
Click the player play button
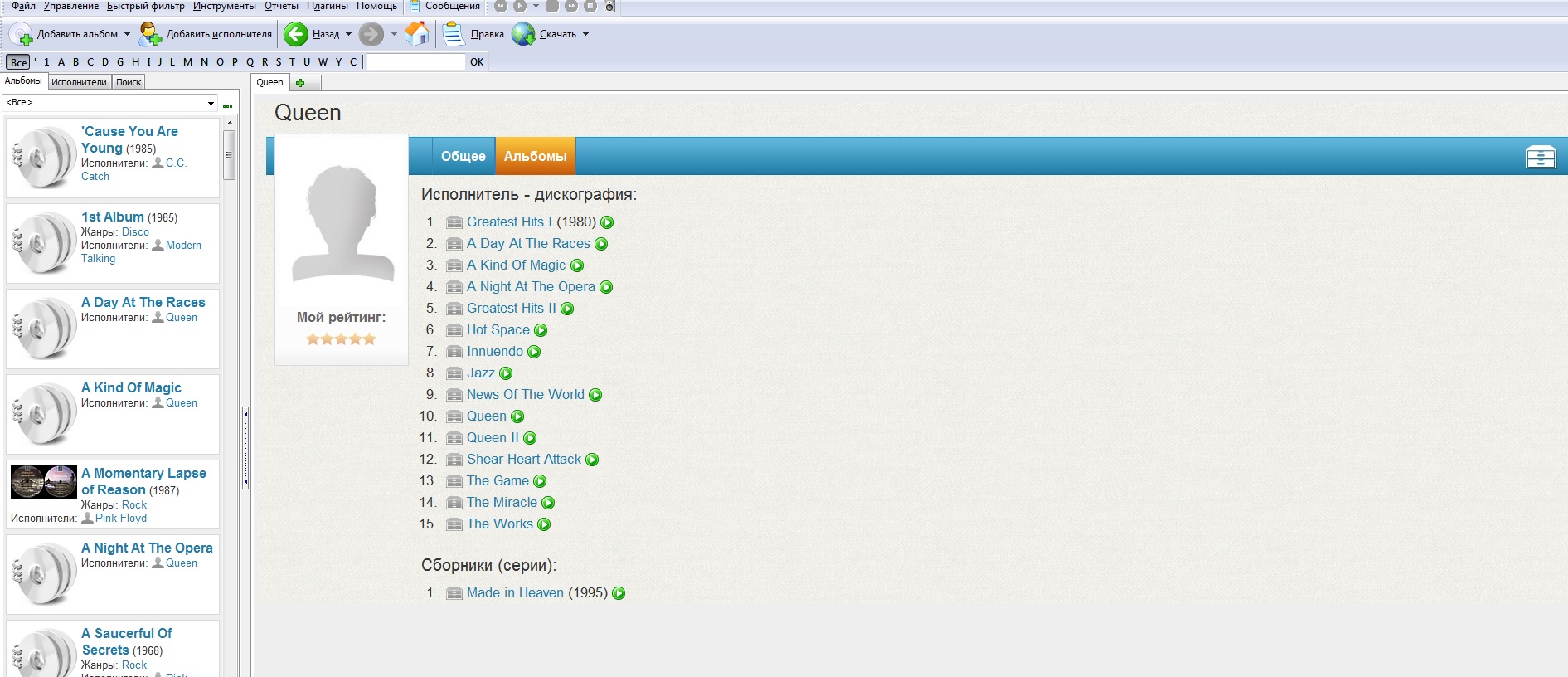point(520,6)
